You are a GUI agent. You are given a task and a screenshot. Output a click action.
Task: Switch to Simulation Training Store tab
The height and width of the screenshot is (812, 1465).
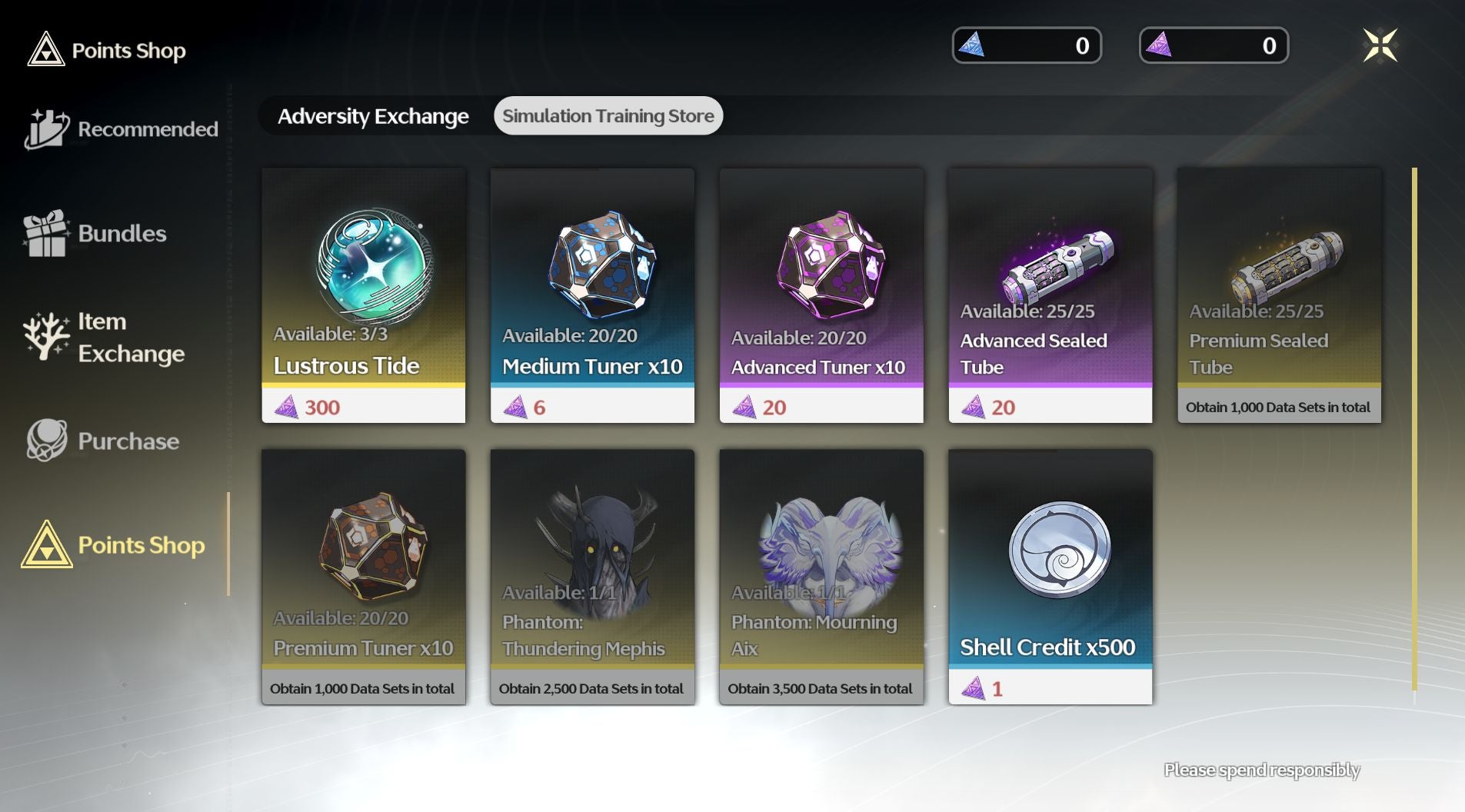pyautogui.click(x=608, y=116)
